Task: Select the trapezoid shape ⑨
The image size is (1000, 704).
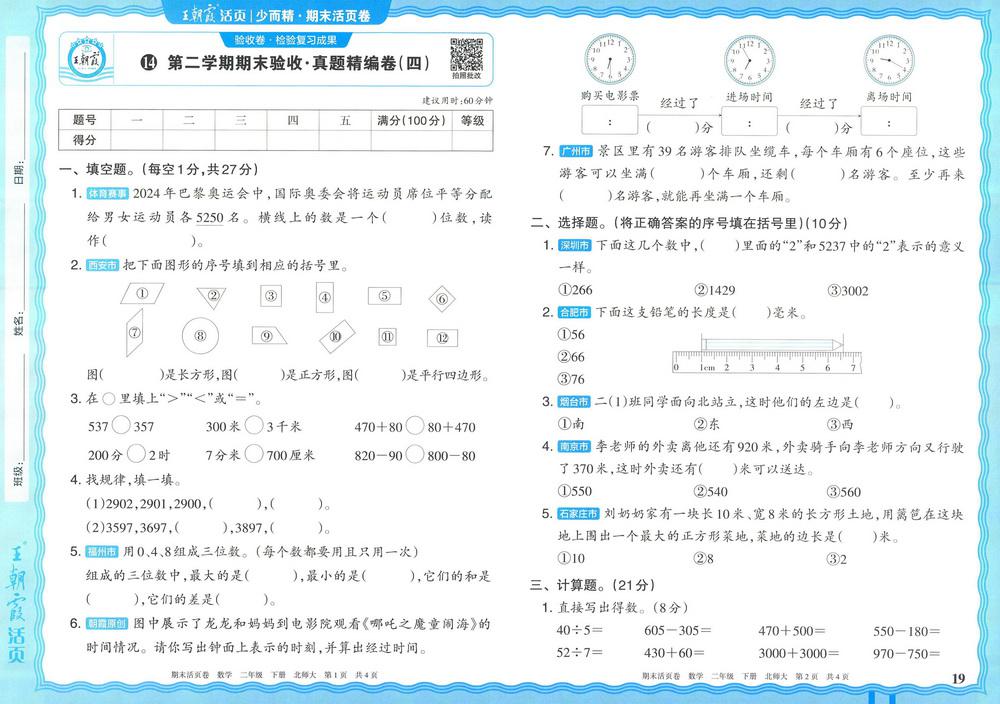Action: (268, 335)
